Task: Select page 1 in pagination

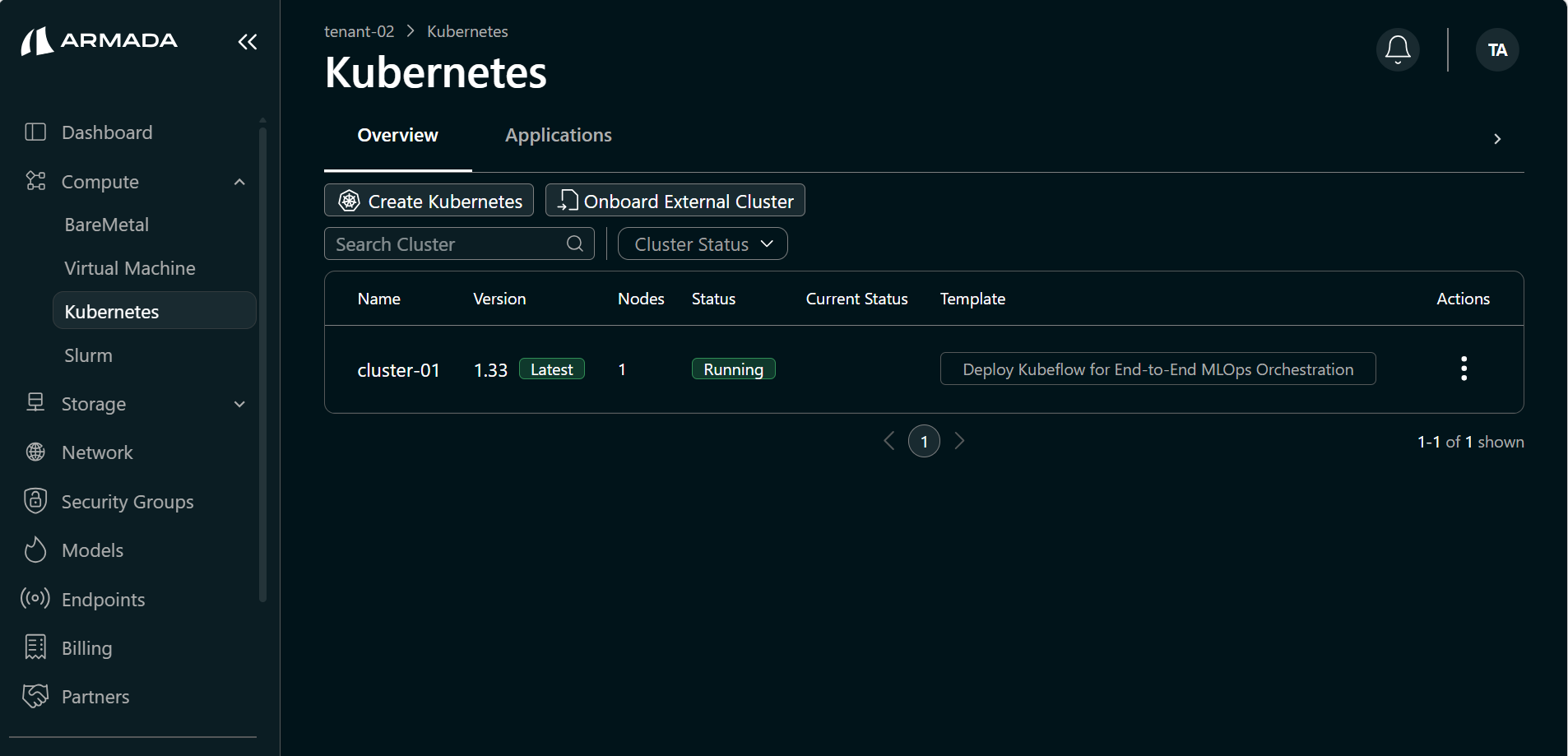Action: 924,441
